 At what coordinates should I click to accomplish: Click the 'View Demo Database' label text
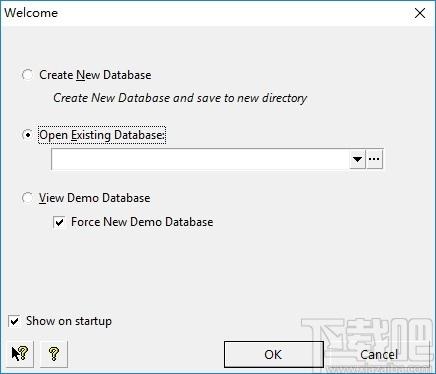95,198
